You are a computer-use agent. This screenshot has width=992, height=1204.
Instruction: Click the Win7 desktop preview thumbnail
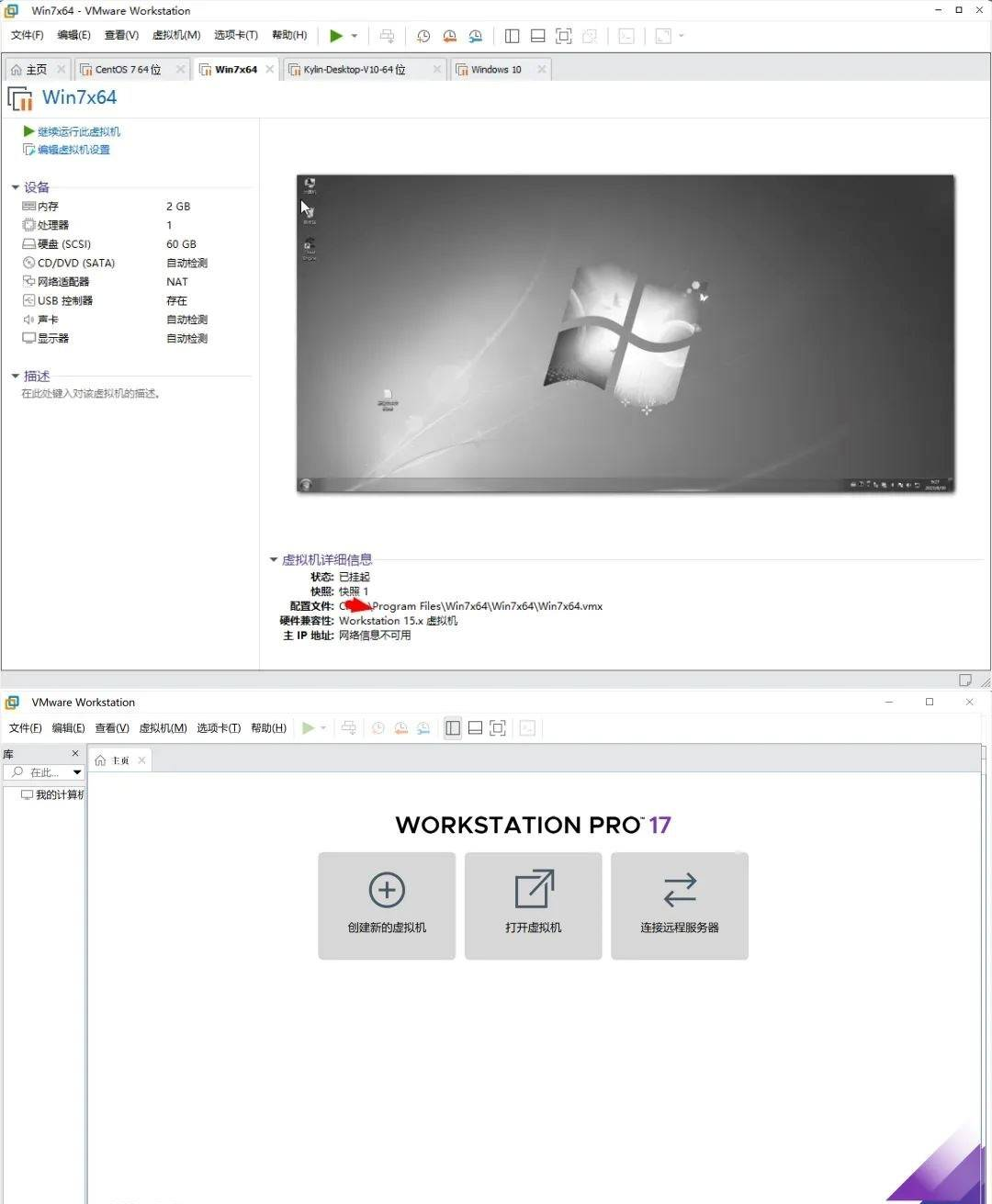click(x=626, y=333)
